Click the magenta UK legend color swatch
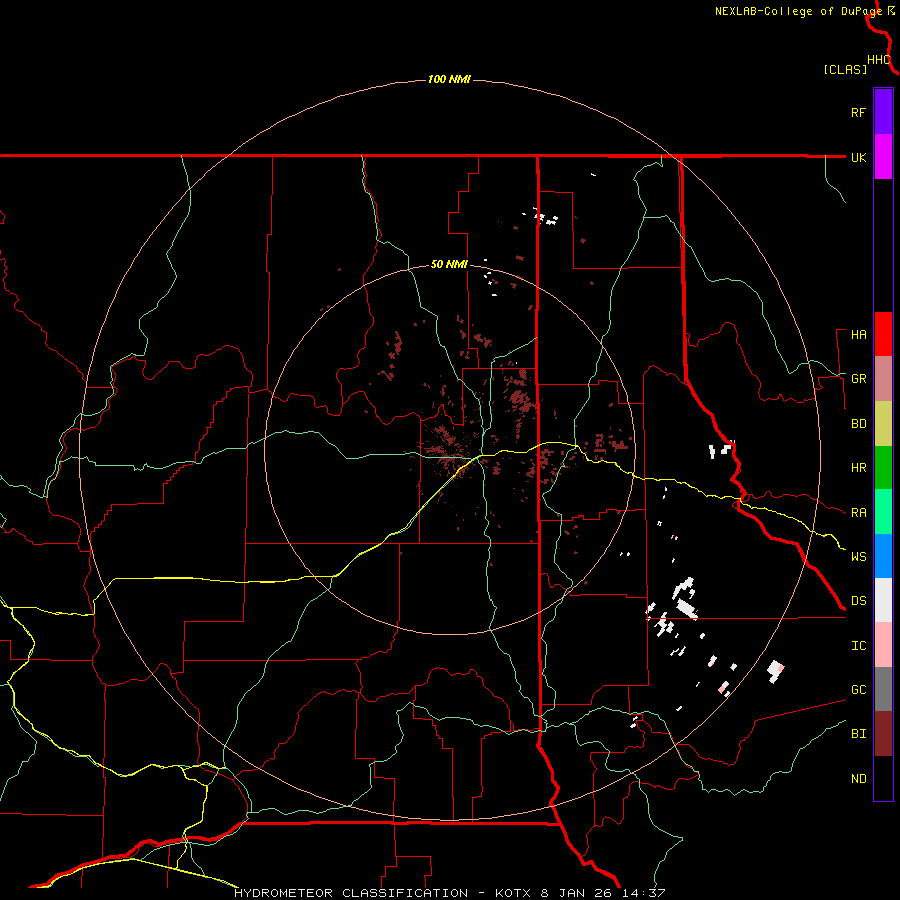The height and width of the screenshot is (900, 900). click(x=883, y=157)
